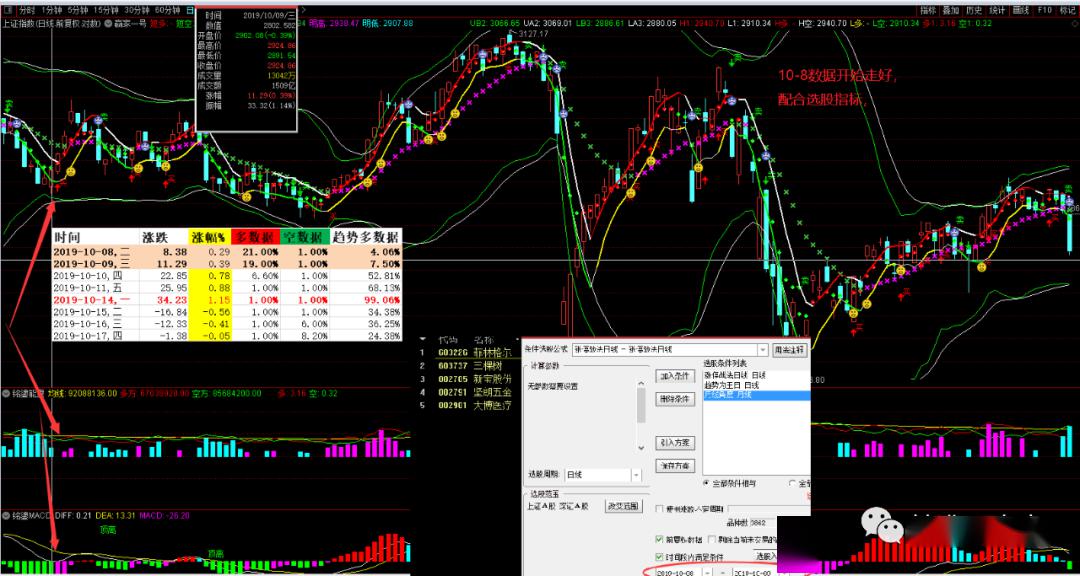
Task: Expand the 条件选股公式 dropdown
Action: pos(762,350)
